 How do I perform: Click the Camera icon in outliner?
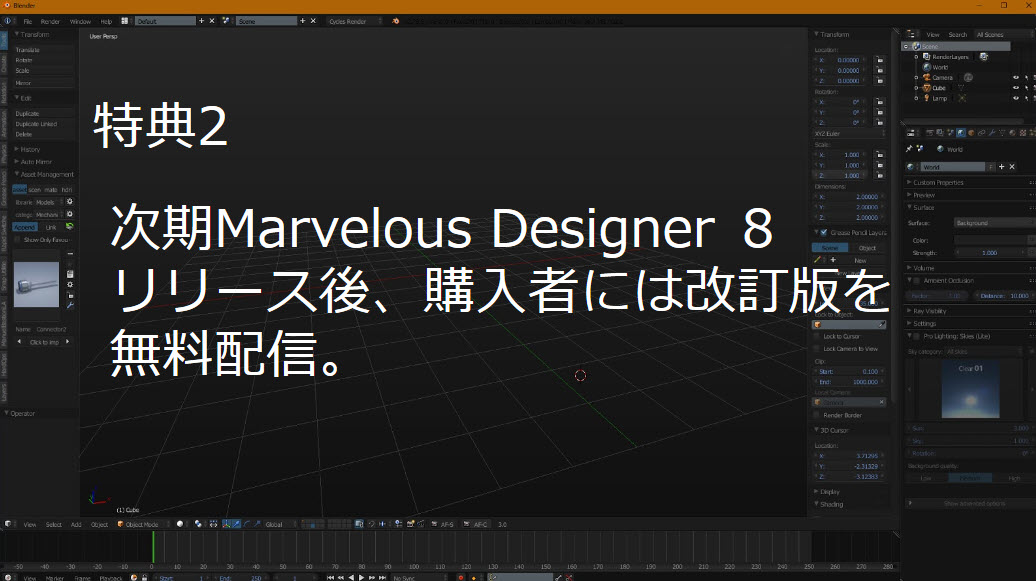pyautogui.click(x=927, y=77)
